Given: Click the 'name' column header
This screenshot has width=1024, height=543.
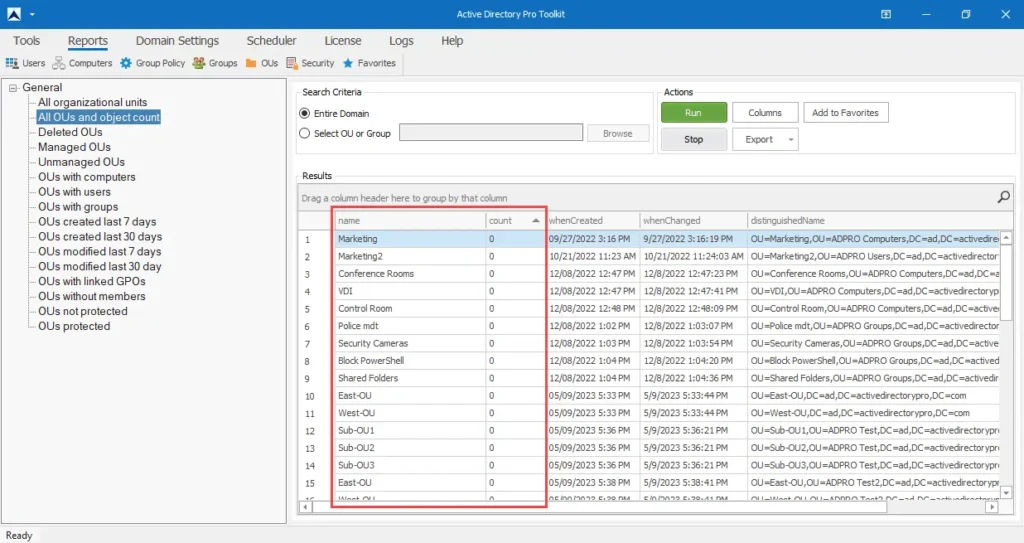Looking at the screenshot, I should click(410, 221).
